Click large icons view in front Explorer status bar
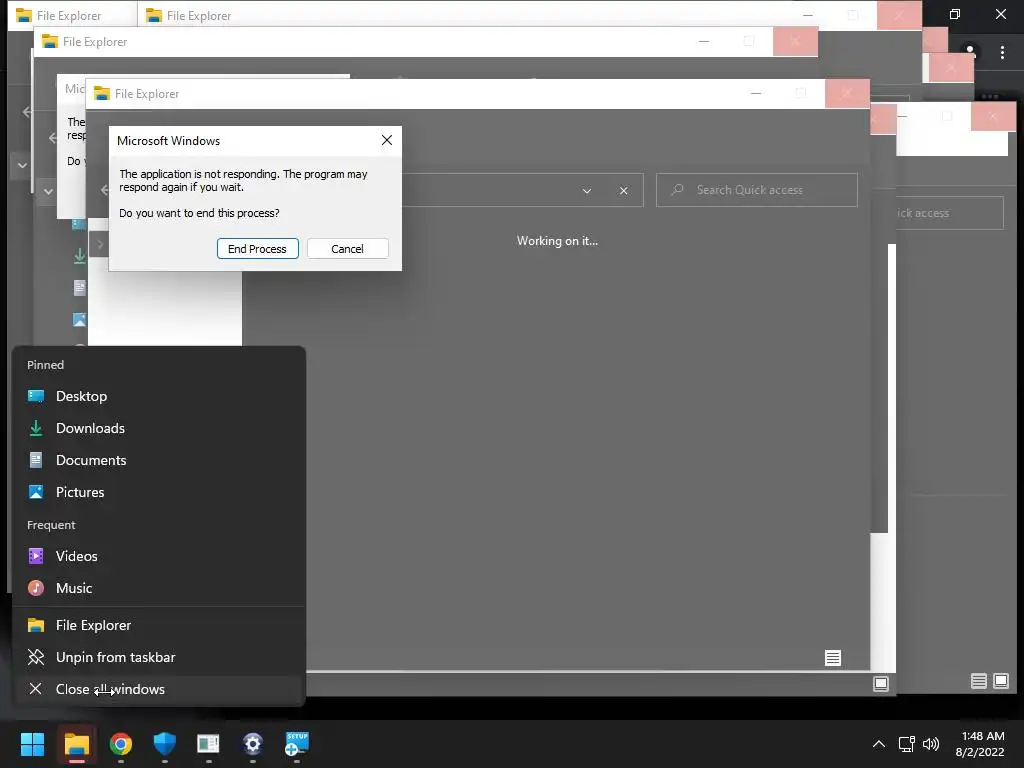The image size is (1024, 768). coord(881,684)
